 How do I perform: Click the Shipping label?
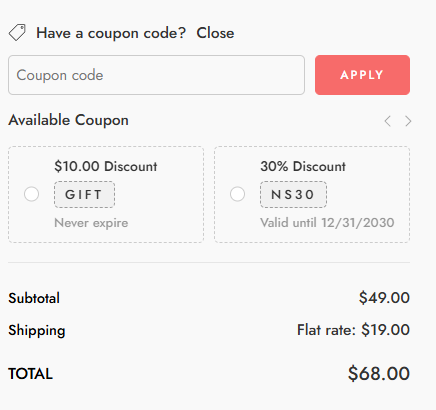click(37, 330)
